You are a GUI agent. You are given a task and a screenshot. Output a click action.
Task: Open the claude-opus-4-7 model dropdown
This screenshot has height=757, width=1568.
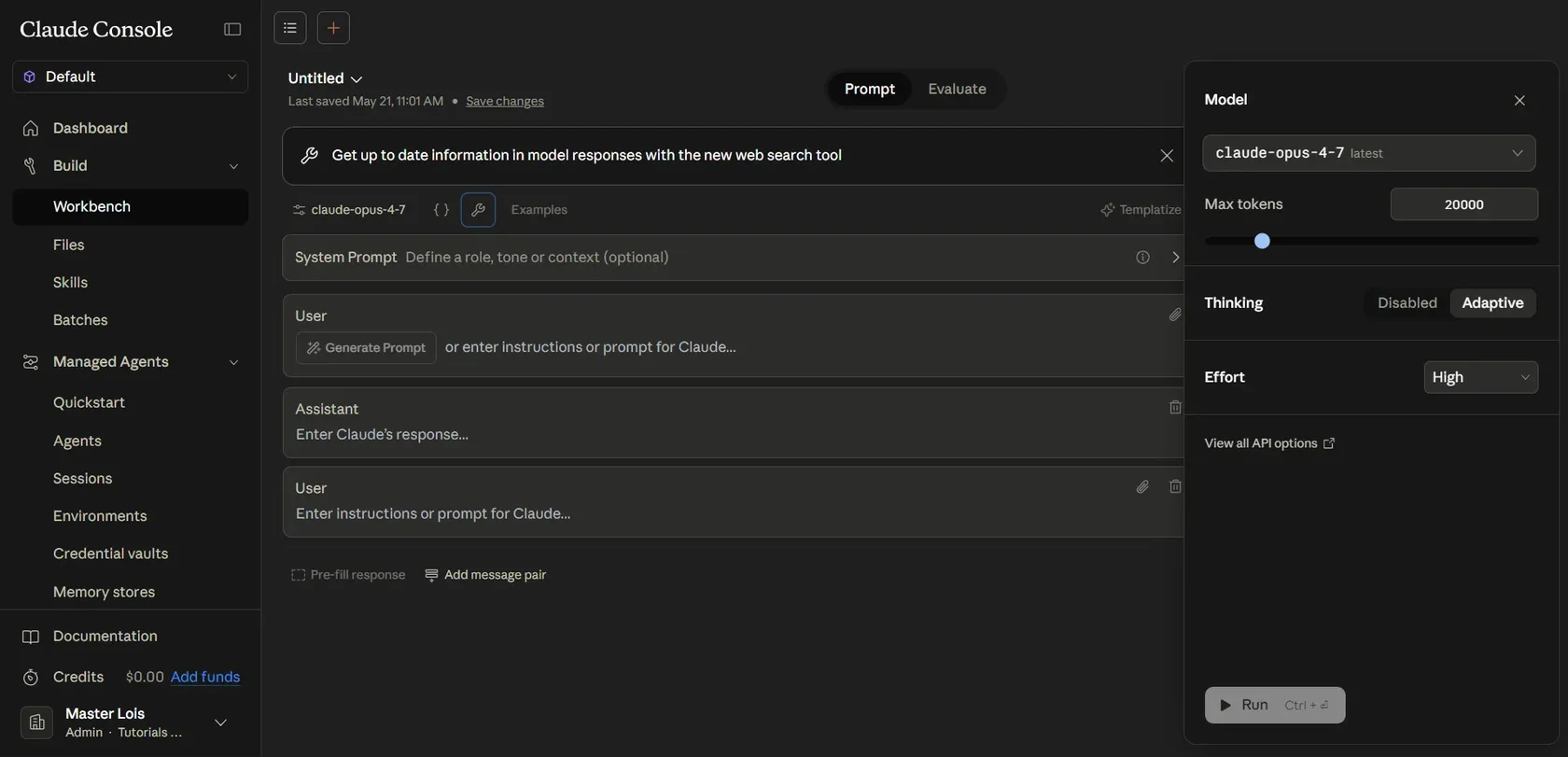[x=1369, y=153]
